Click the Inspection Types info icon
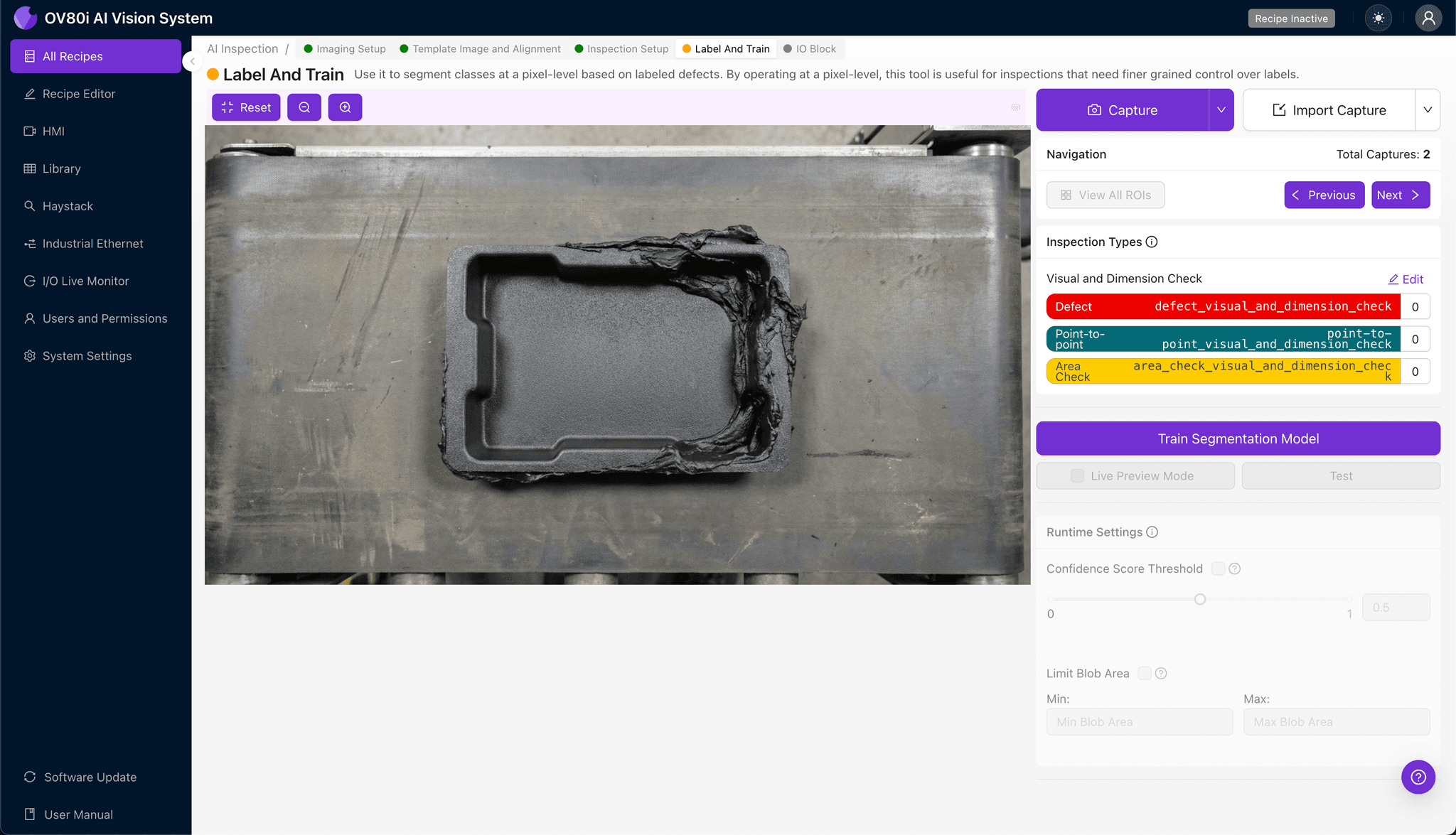 pos(1152,242)
